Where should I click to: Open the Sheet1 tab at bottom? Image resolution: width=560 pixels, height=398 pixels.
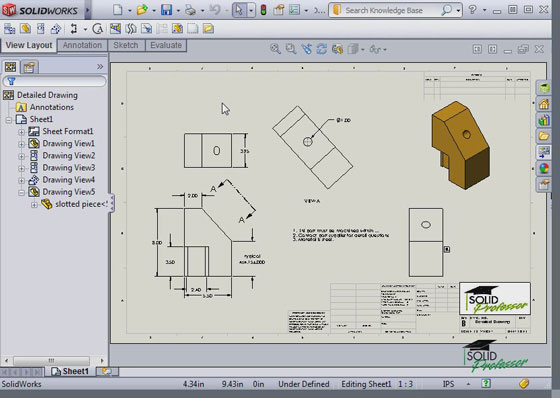click(70, 372)
